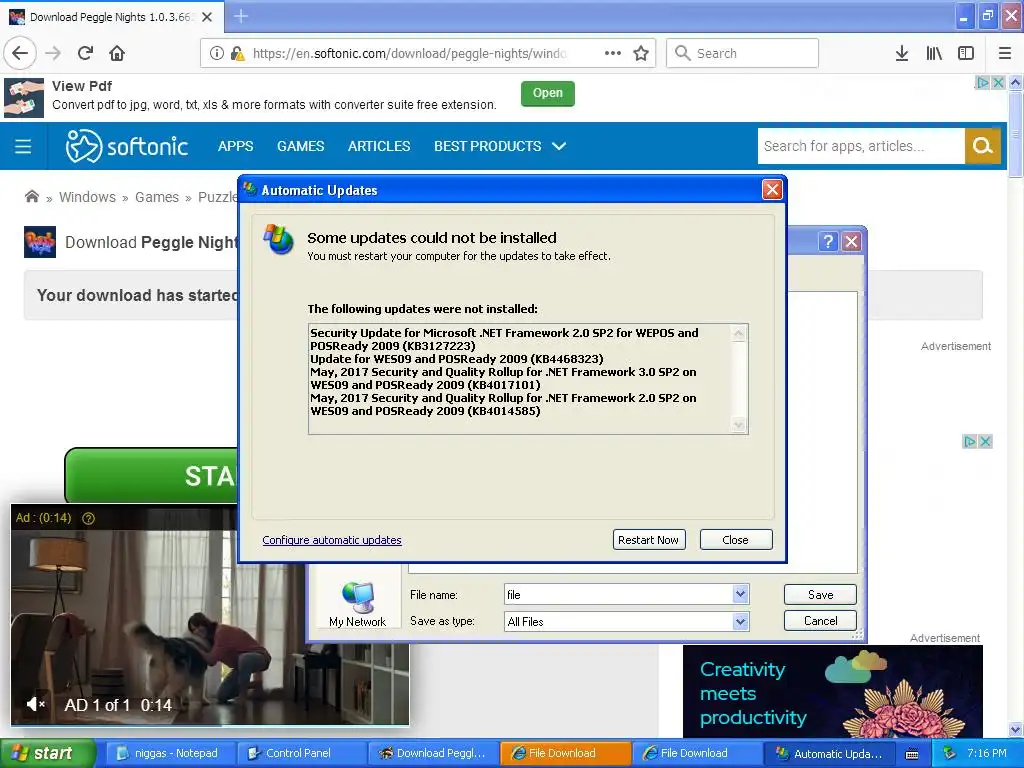1024x768 pixels.
Task: Show site information icon in address bar
Action: pyautogui.click(x=217, y=53)
